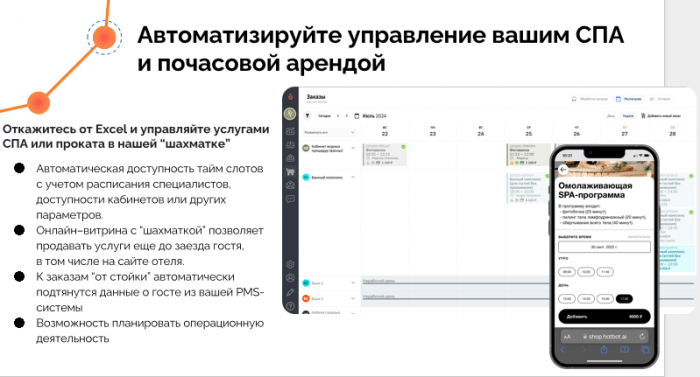This screenshot has width=700, height=377.
Task: Select the 10:20 morning time slot
Action: tap(586, 272)
